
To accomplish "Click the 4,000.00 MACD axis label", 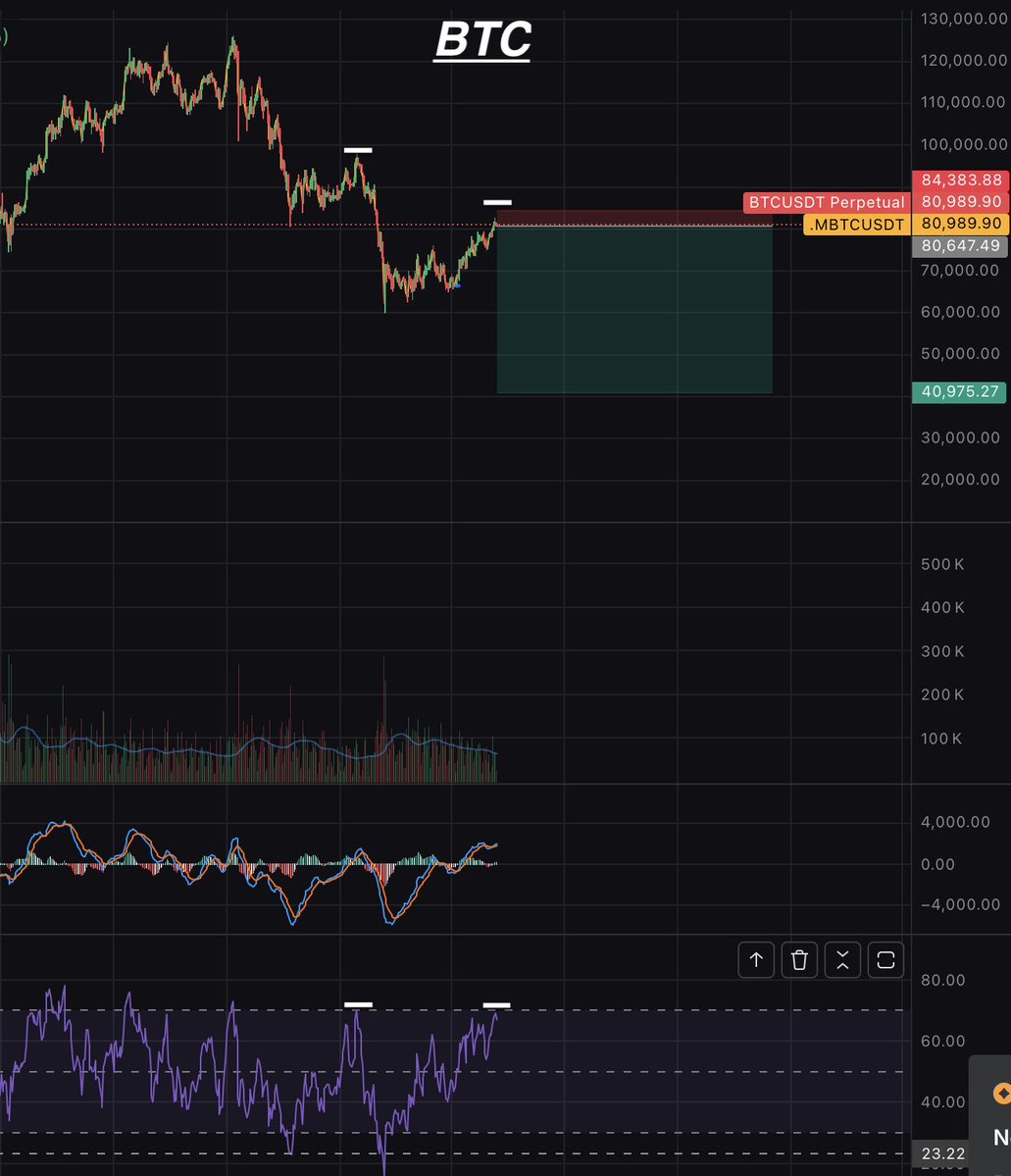I will tap(955, 822).
